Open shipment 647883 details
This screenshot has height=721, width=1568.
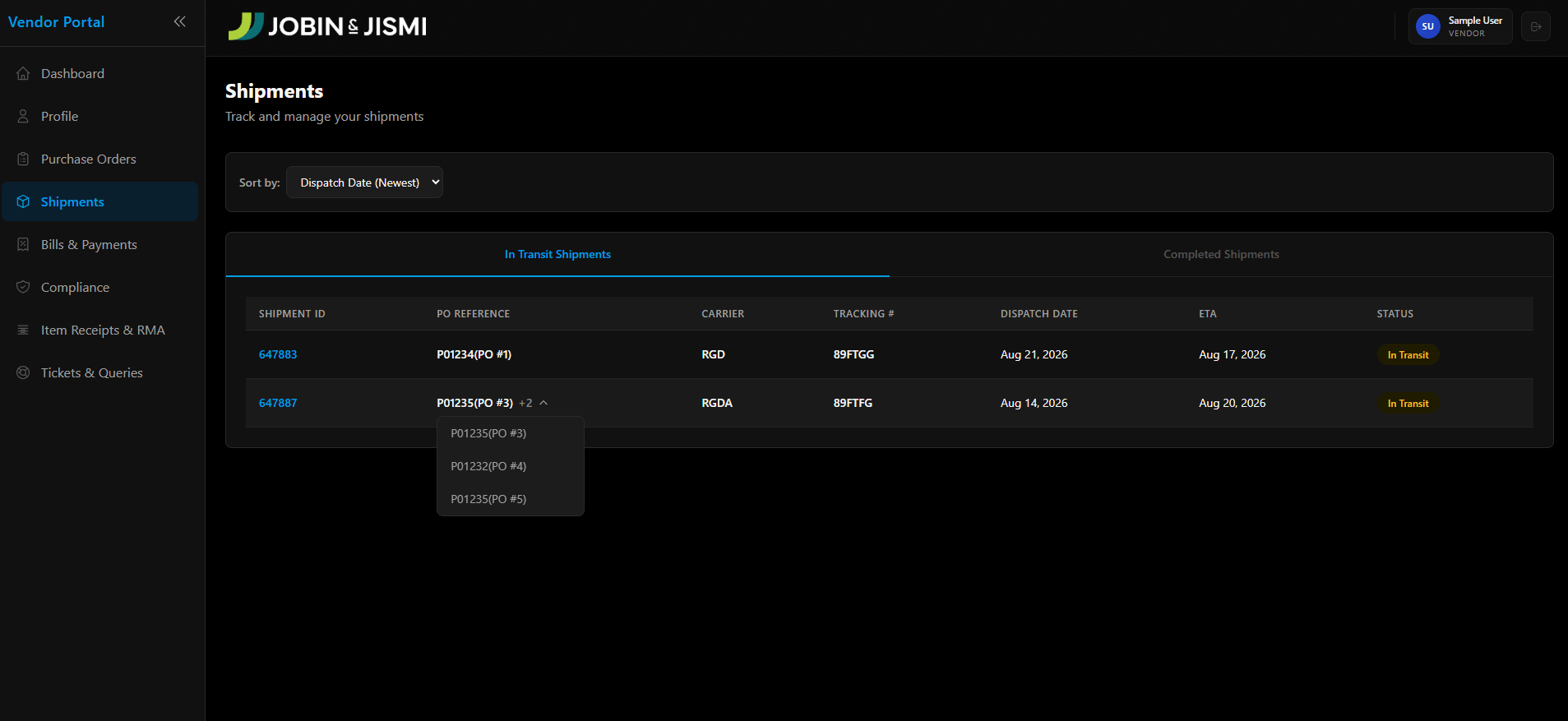(278, 354)
